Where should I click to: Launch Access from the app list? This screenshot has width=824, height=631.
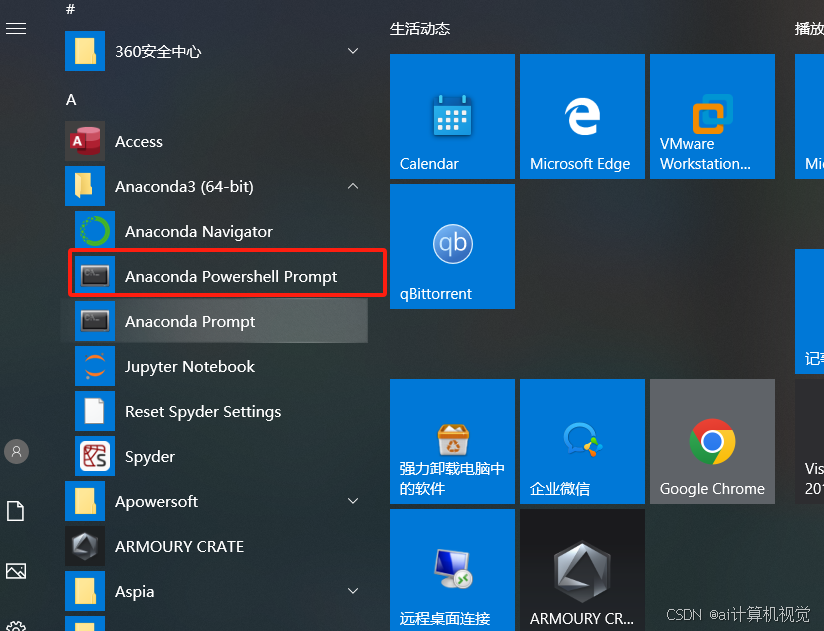[x=139, y=141]
